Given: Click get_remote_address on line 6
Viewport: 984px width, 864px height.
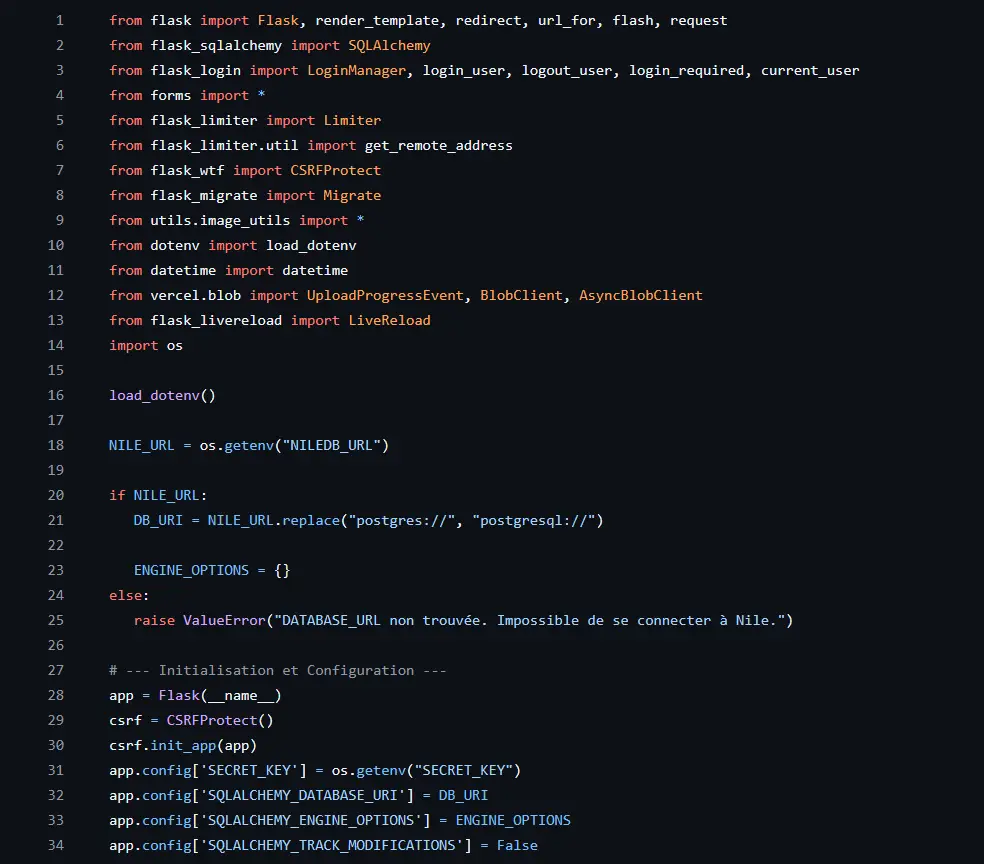Looking at the screenshot, I should [438, 145].
